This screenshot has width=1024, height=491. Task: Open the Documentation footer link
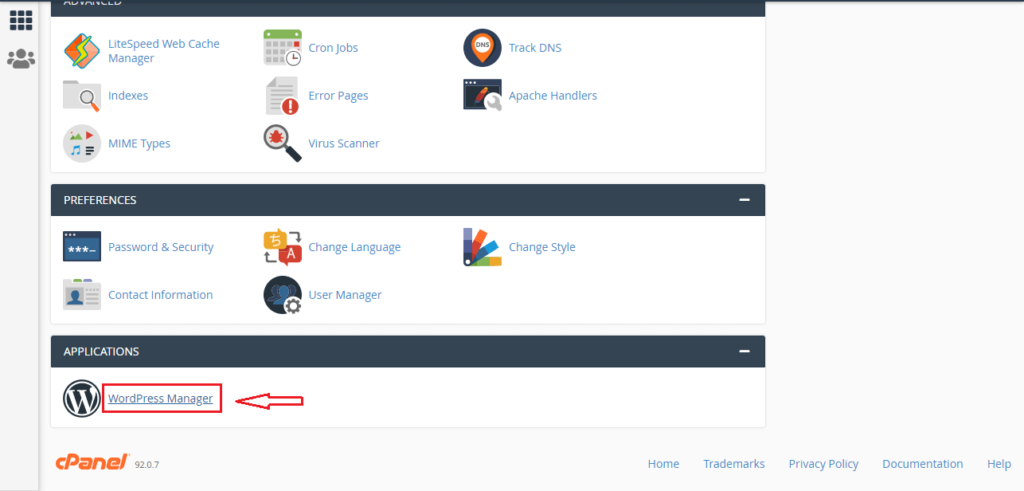click(x=923, y=464)
